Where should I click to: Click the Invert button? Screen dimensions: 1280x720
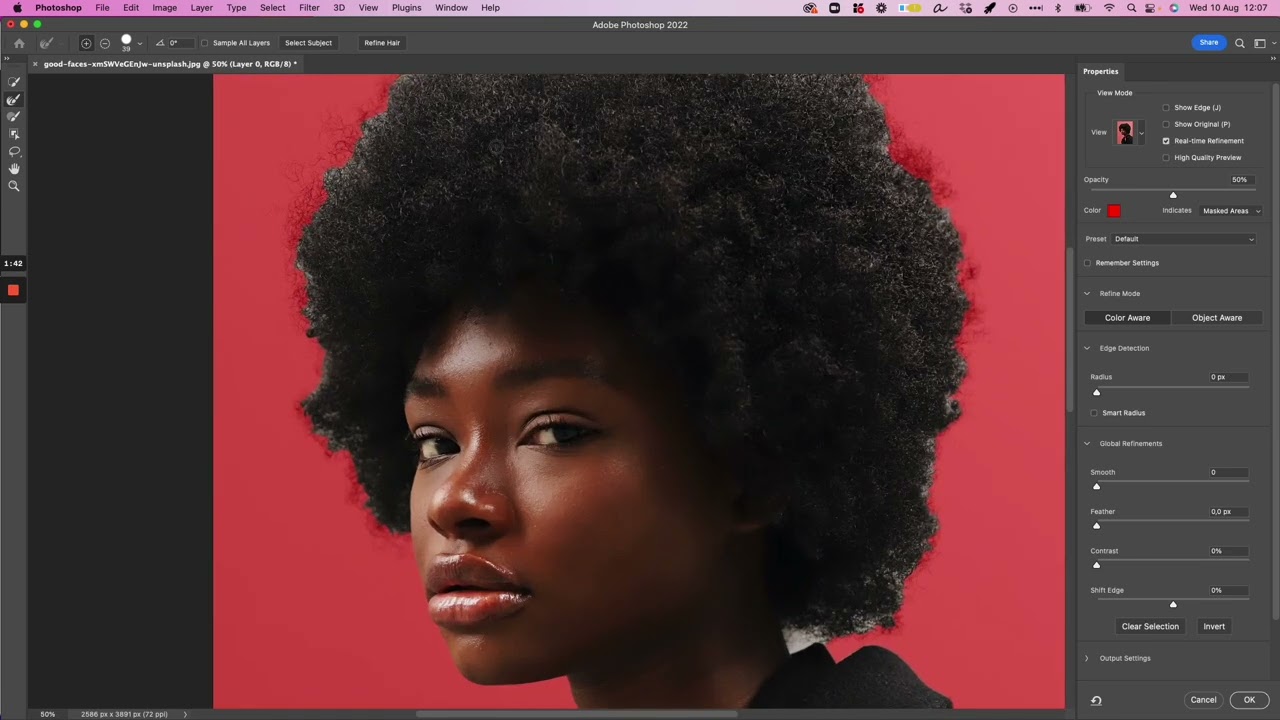click(1214, 627)
